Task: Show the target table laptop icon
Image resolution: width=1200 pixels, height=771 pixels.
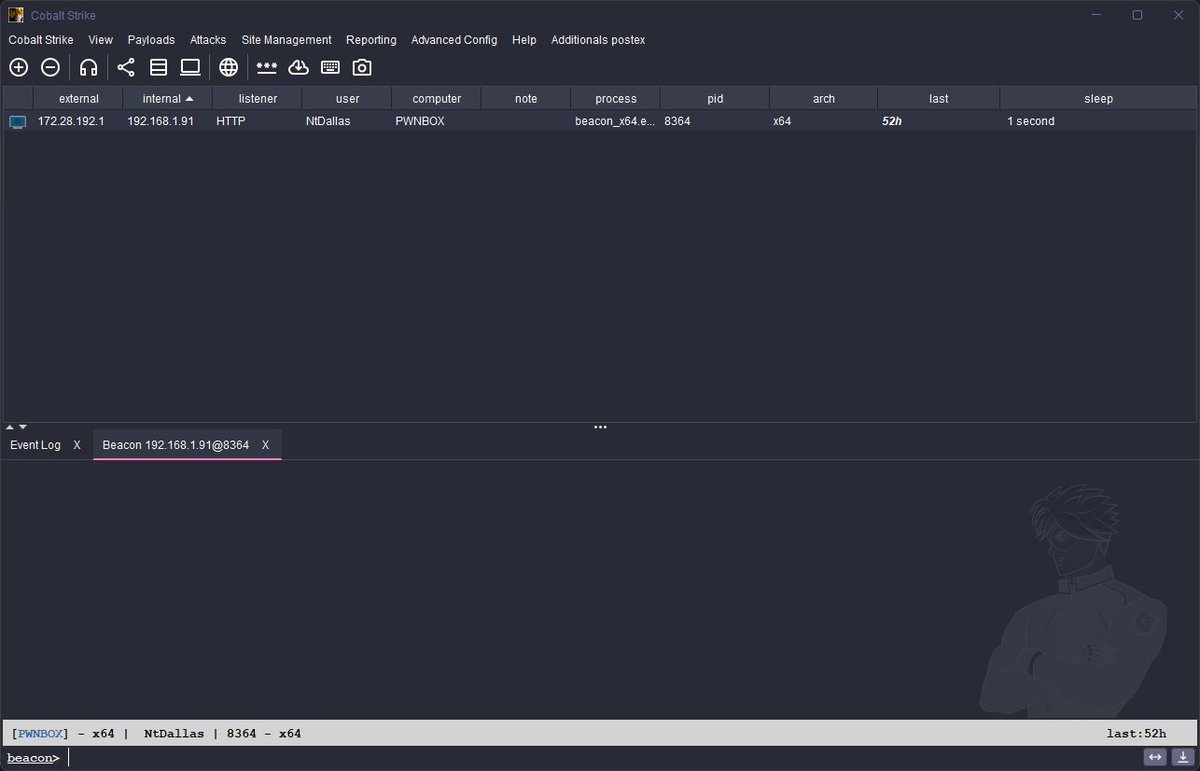Action: 190,67
